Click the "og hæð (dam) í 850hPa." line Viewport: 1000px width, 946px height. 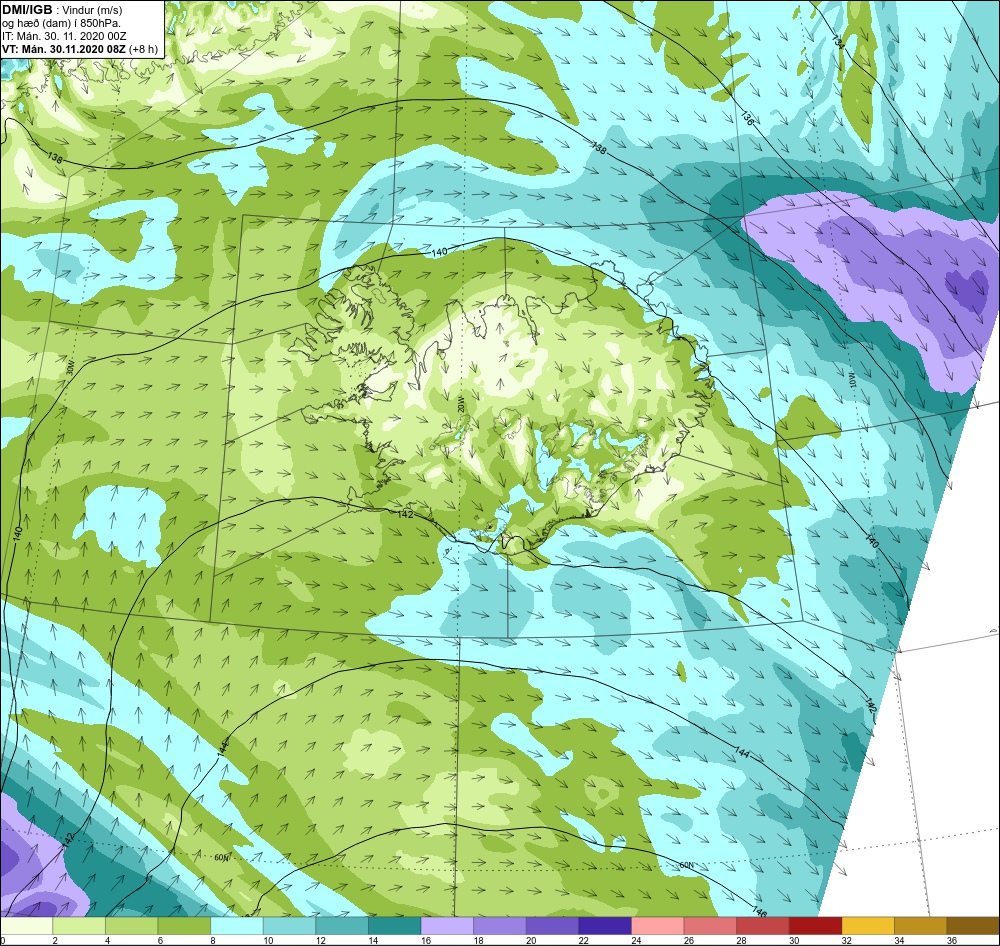pos(61,24)
